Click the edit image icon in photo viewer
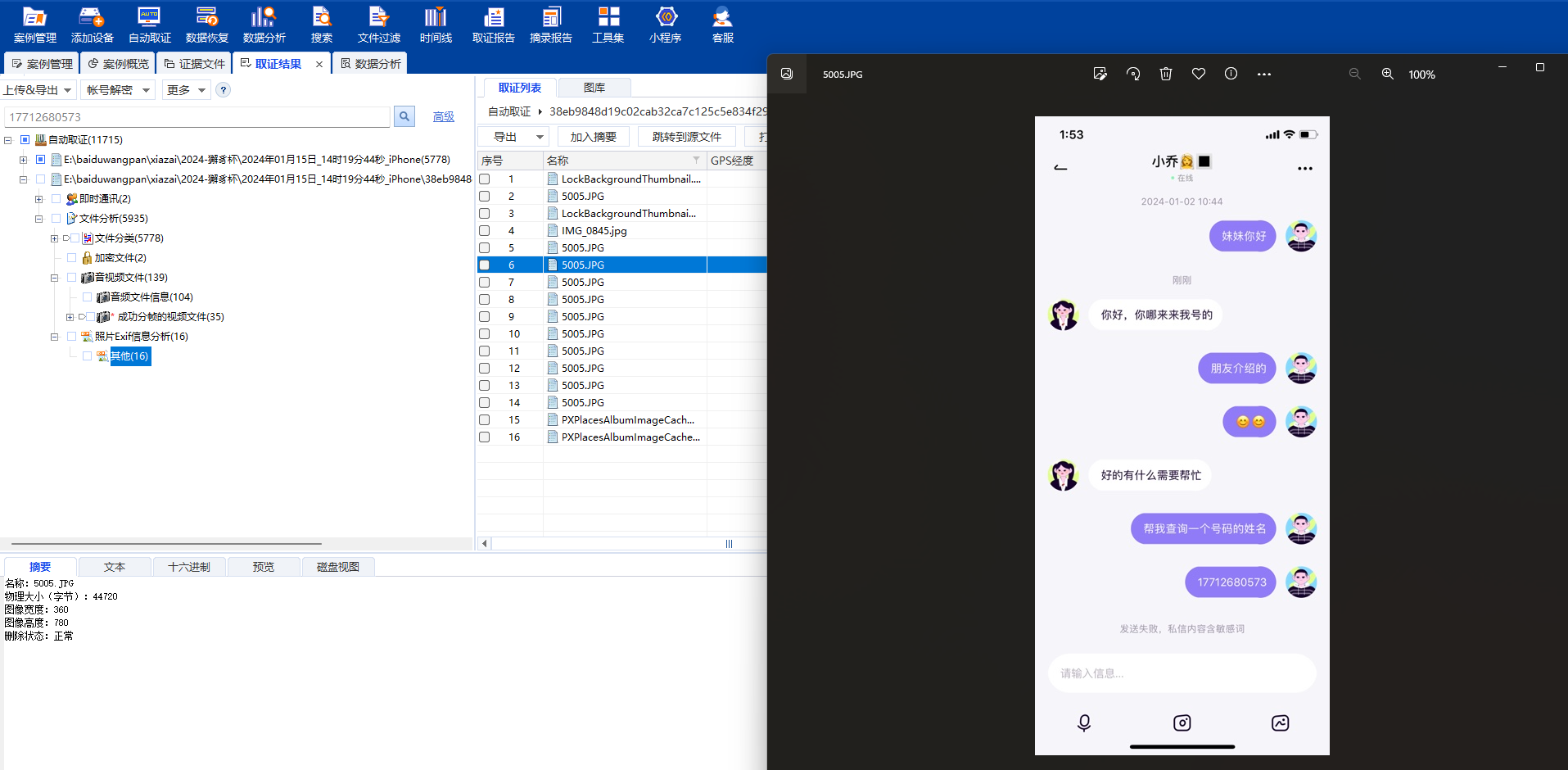This screenshot has height=770, width=1568. pyautogui.click(x=1100, y=74)
